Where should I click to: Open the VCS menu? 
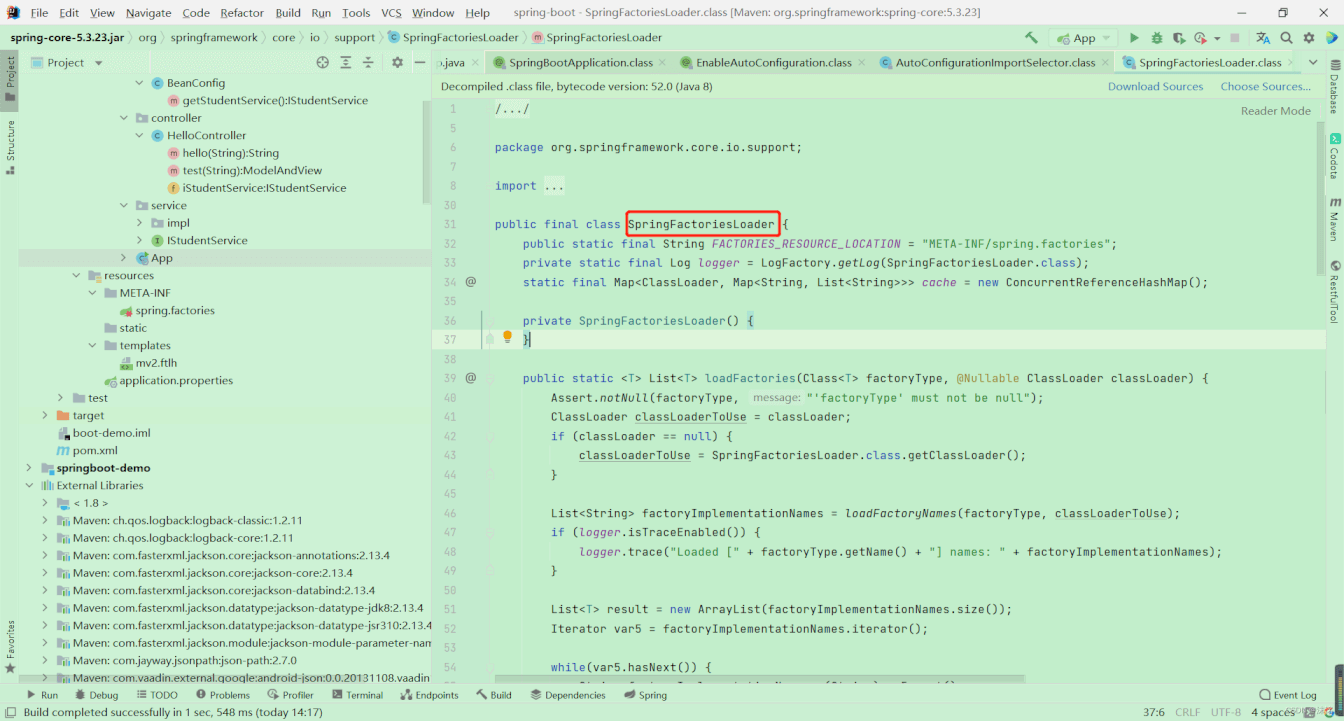pyautogui.click(x=391, y=13)
